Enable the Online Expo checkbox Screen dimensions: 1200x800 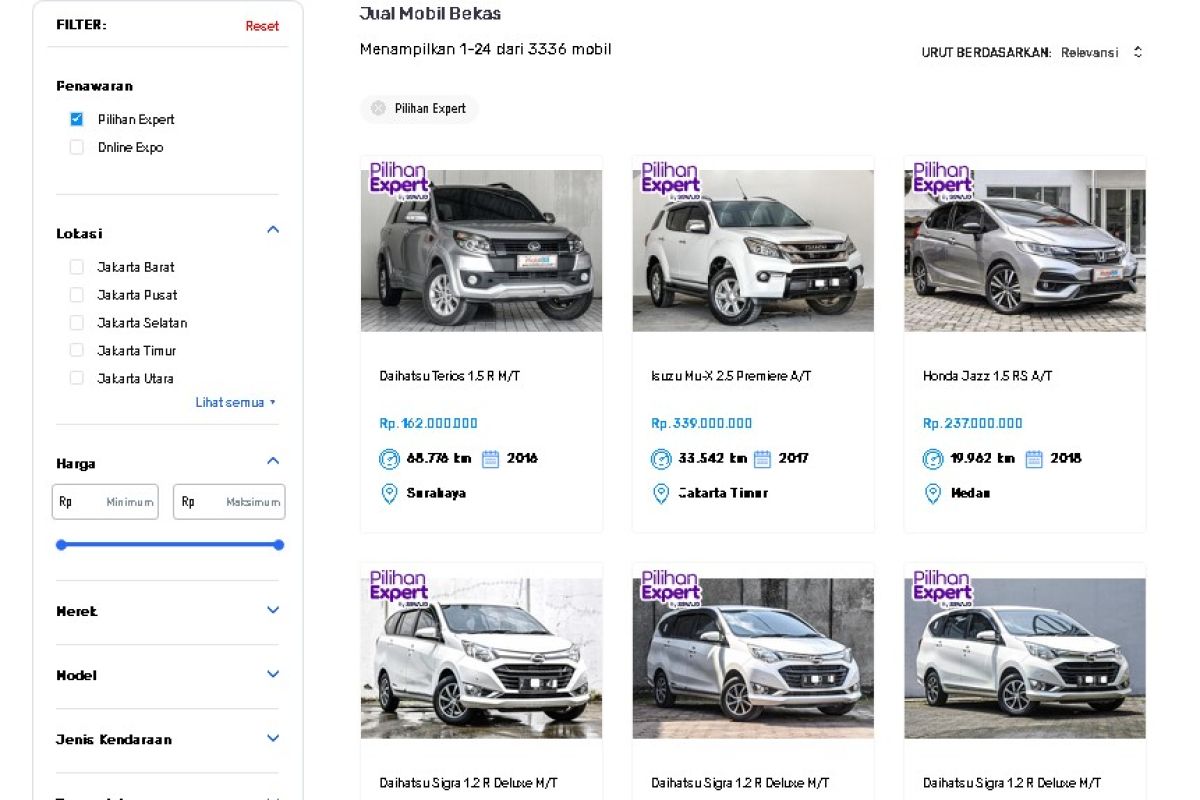(77, 147)
